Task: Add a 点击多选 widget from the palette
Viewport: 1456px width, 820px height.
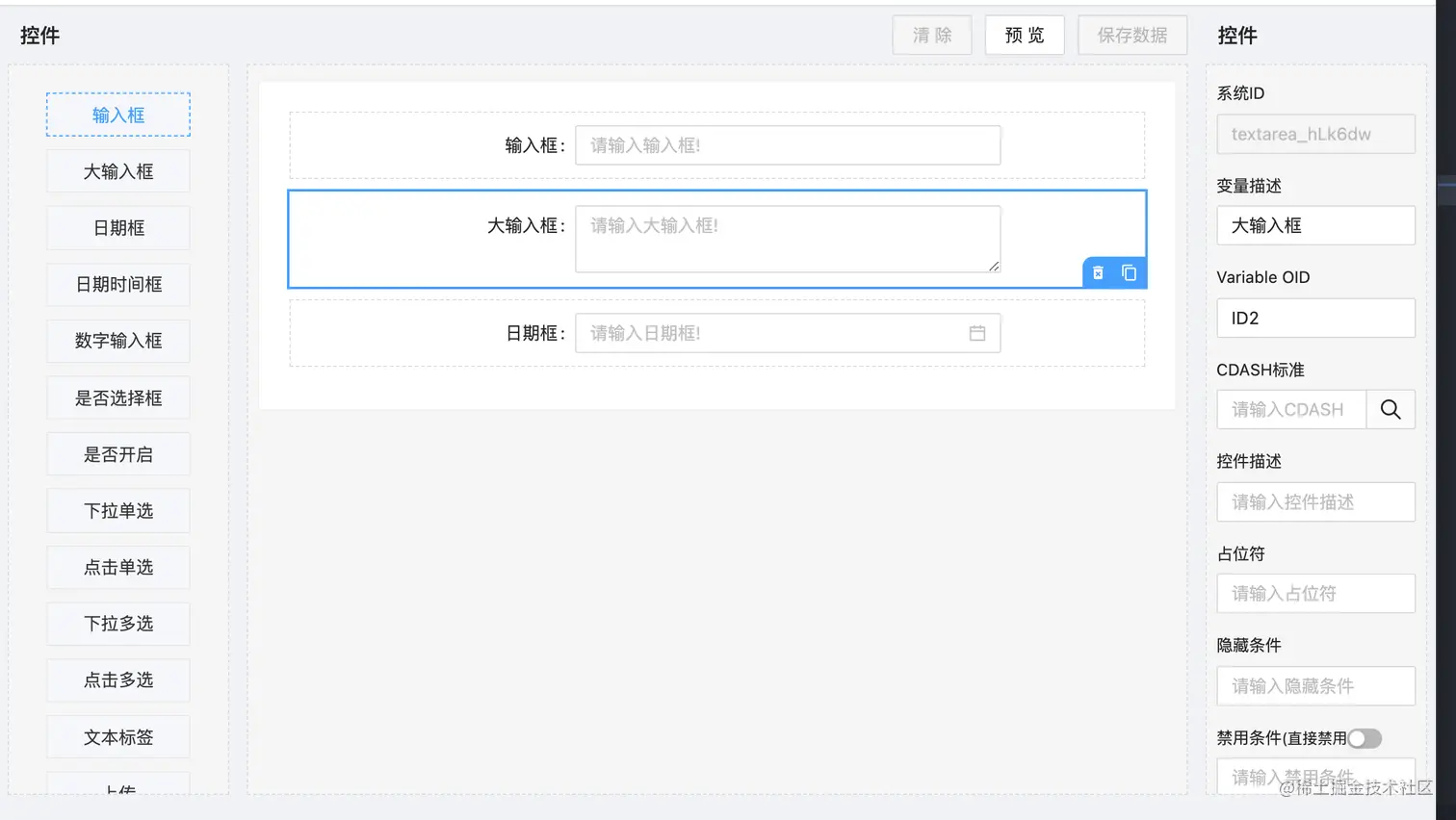Action: (x=118, y=680)
